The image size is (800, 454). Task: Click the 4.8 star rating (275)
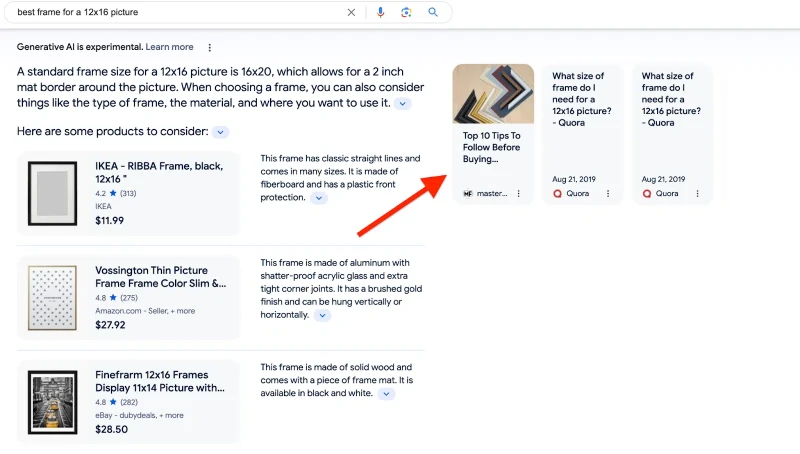pos(116,298)
